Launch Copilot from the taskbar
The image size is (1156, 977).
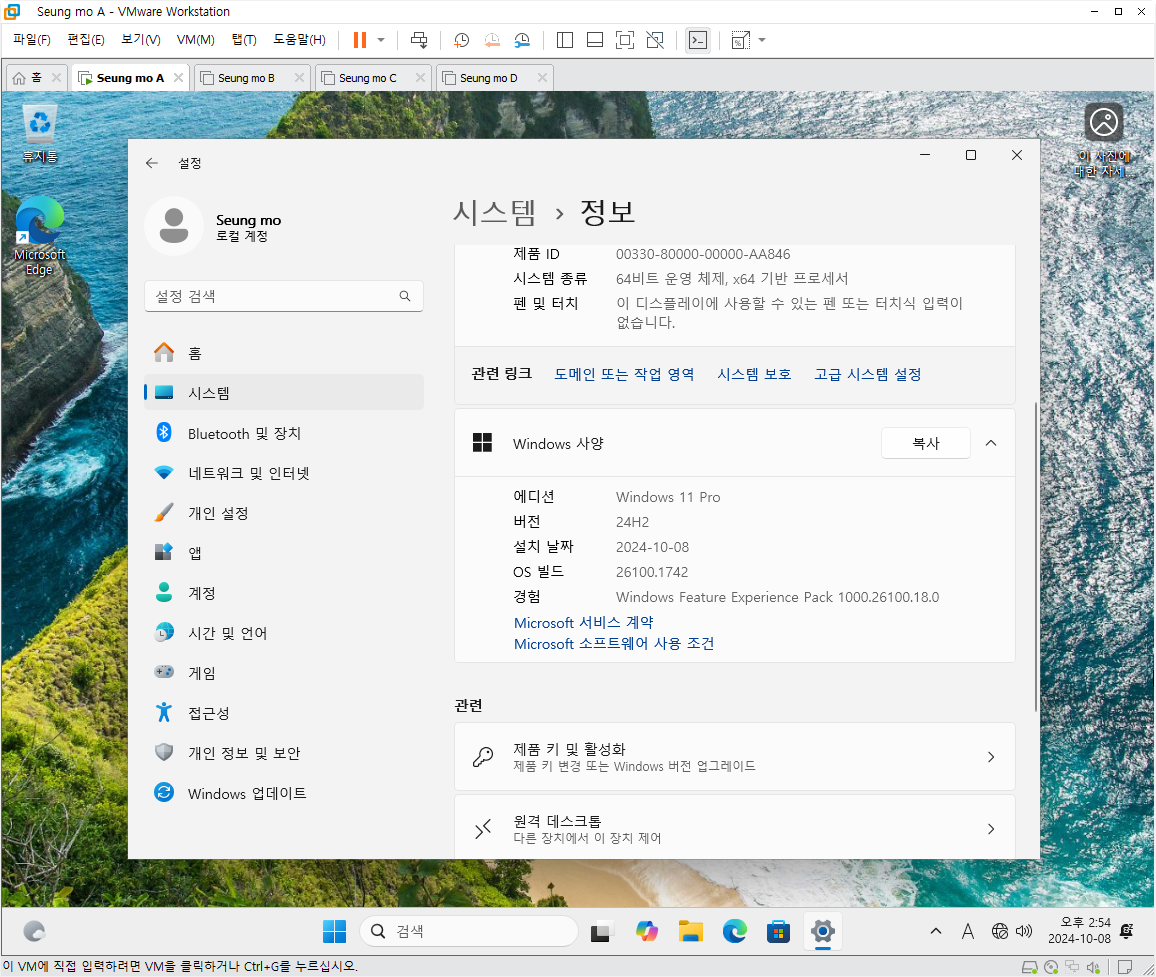pos(646,931)
